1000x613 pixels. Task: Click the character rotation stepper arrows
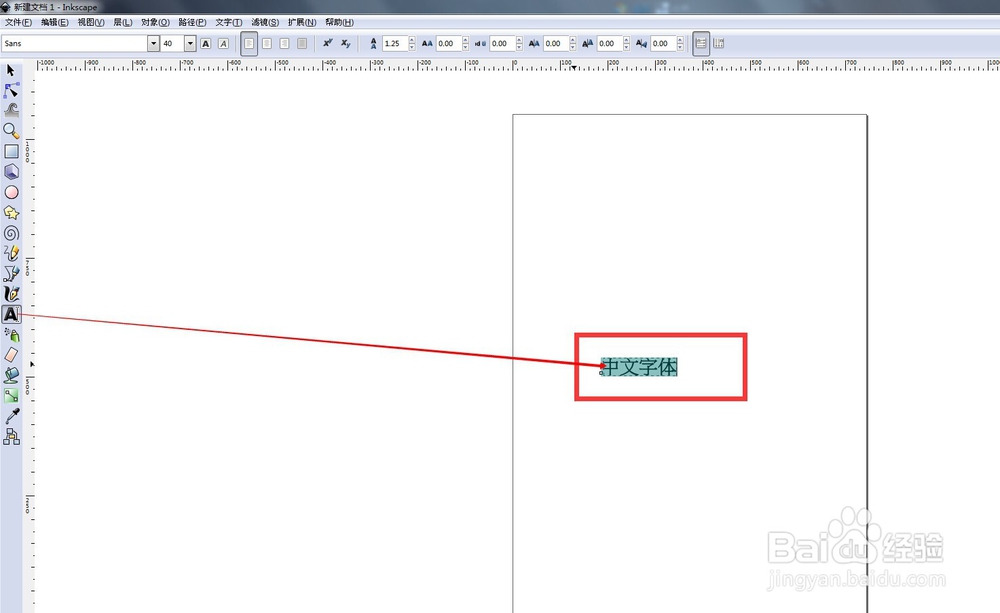(680, 43)
